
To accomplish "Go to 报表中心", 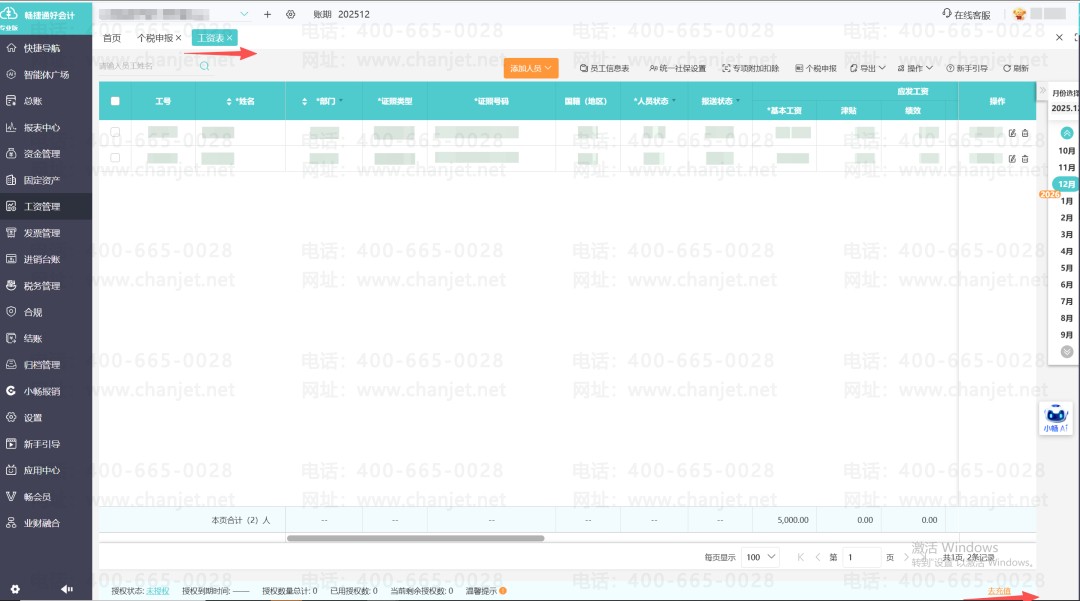I will tap(41, 127).
